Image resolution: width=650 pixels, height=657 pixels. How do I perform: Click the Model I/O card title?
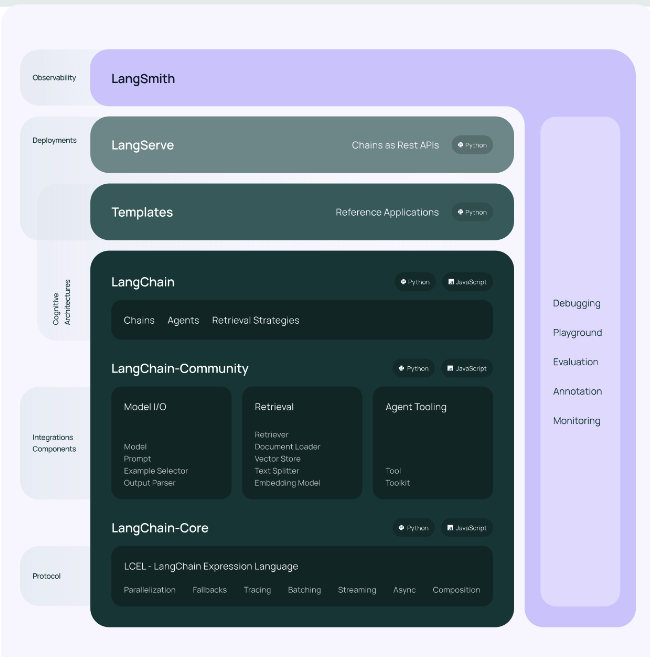click(x=145, y=407)
